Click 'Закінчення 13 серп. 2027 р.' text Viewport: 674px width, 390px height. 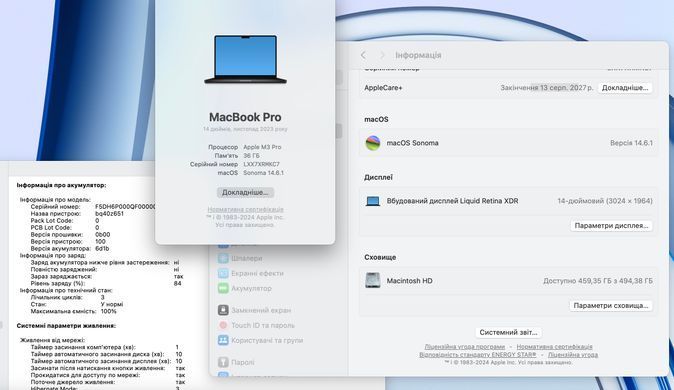tap(547, 88)
